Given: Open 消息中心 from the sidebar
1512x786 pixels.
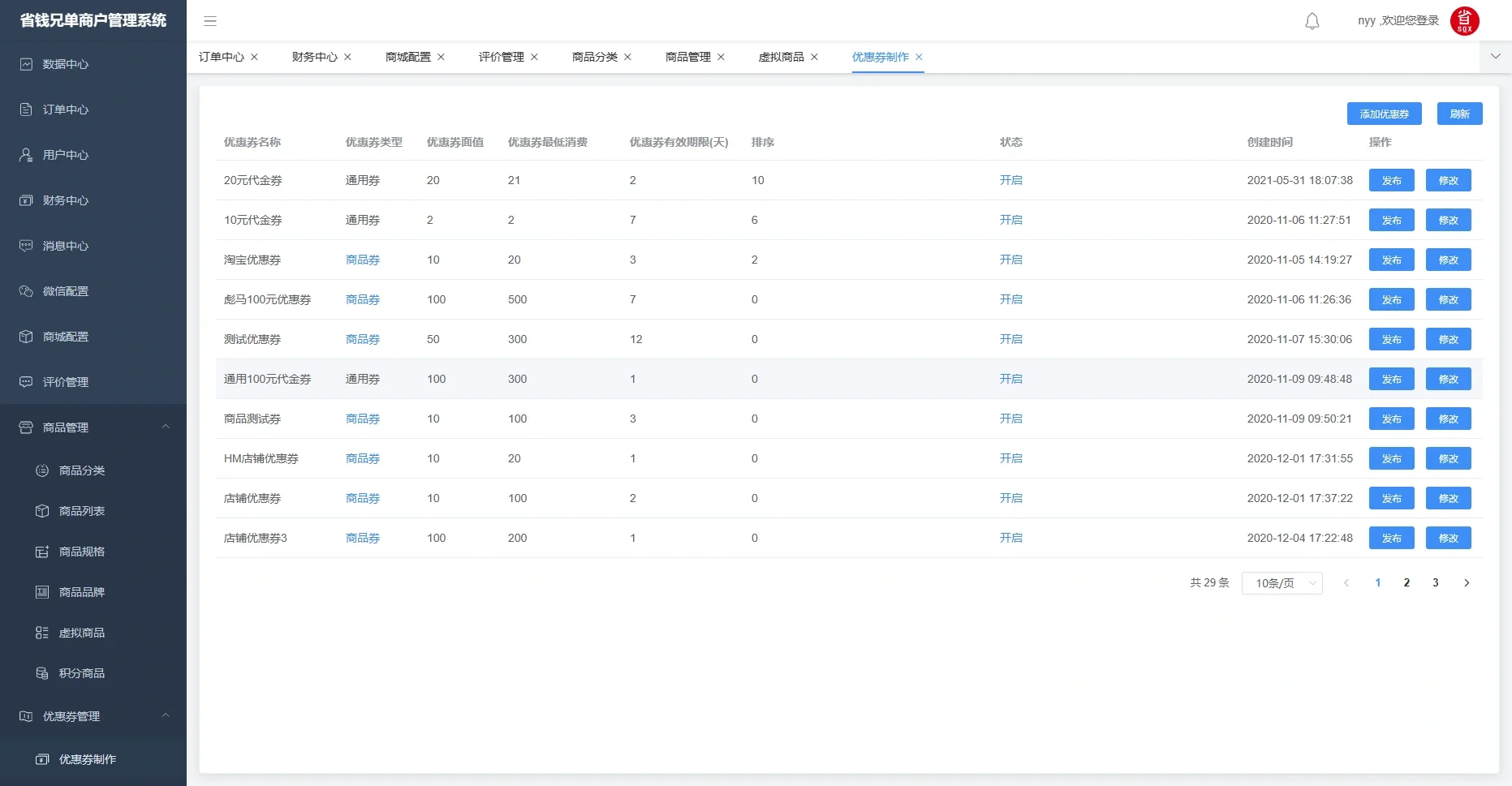Looking at the screenshot, I should click(x=65, y=246).
